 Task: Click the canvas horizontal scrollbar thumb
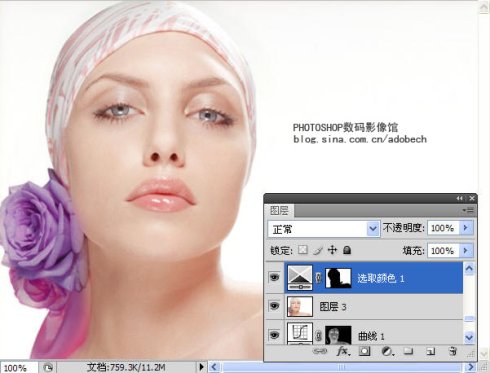click(342, 367)
